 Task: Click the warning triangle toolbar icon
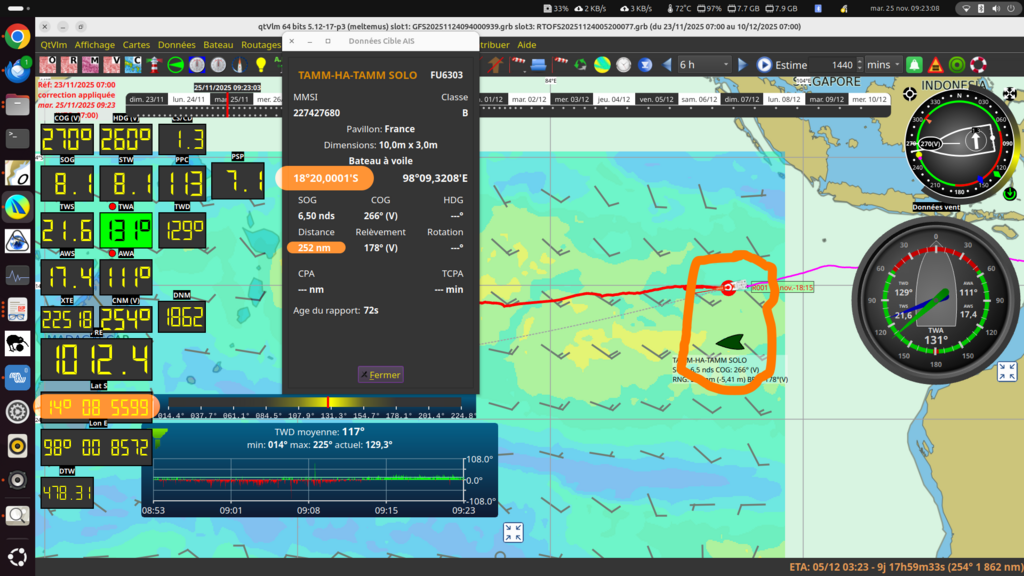(x=935, y=65)
